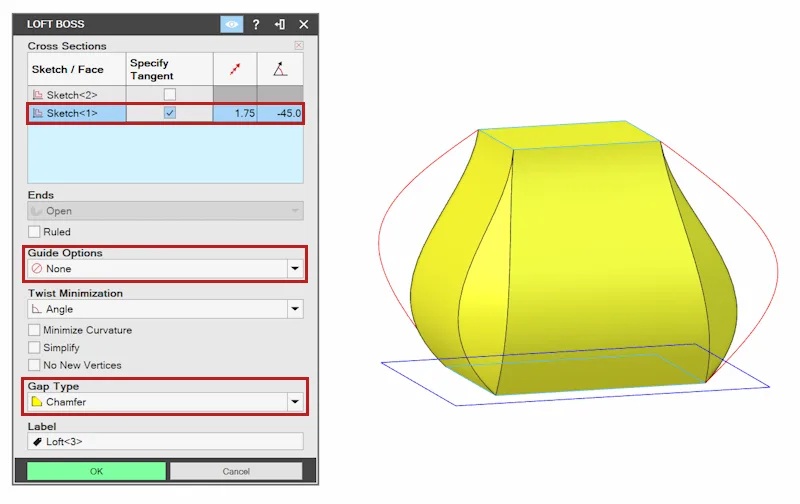Click the pin/dock panel icon
800x504 pixels.
280,24
